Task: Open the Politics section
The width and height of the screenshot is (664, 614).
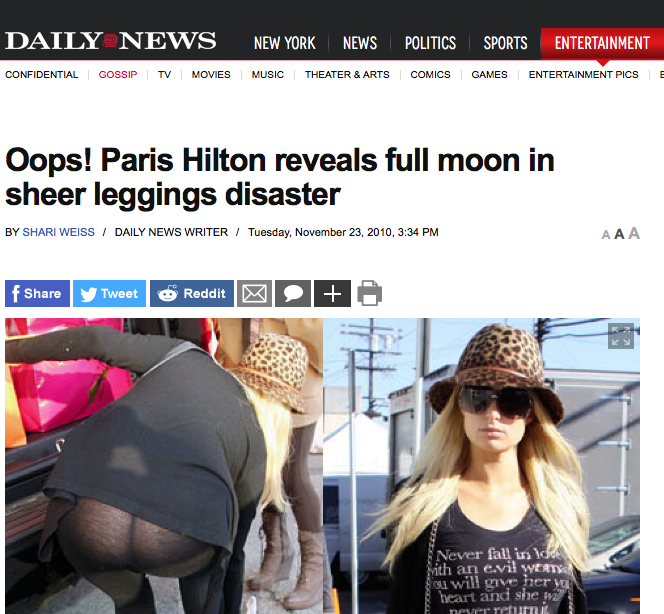Action: 430,43
